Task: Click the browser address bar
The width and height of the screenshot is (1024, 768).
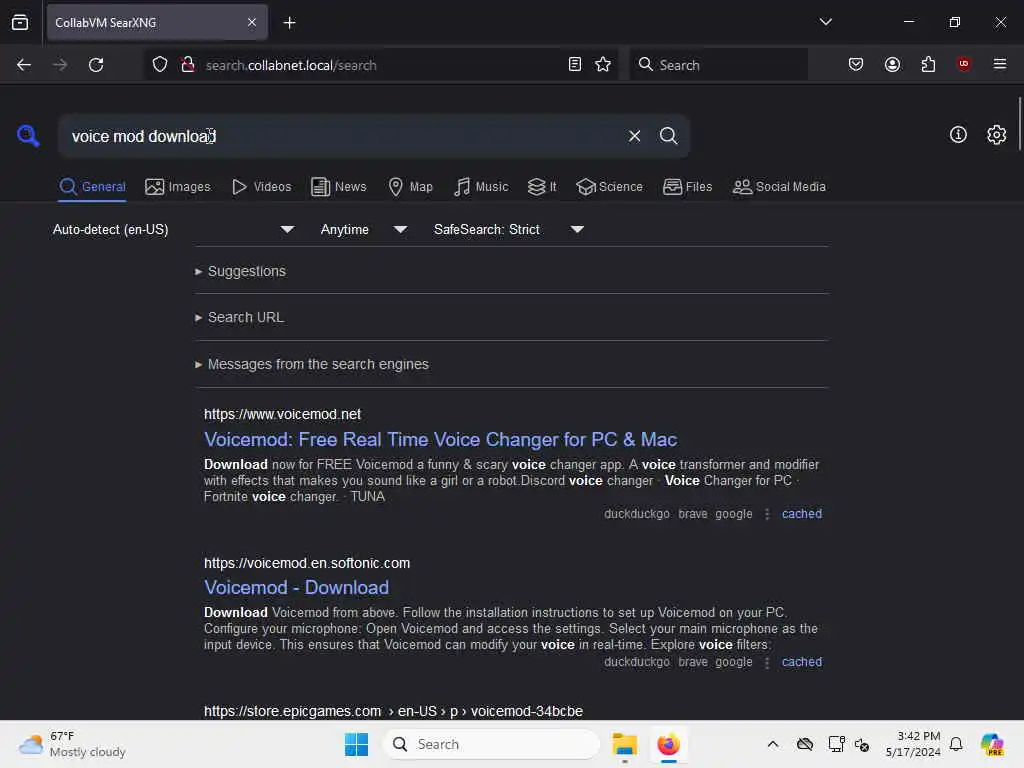Action: [382, 65]
